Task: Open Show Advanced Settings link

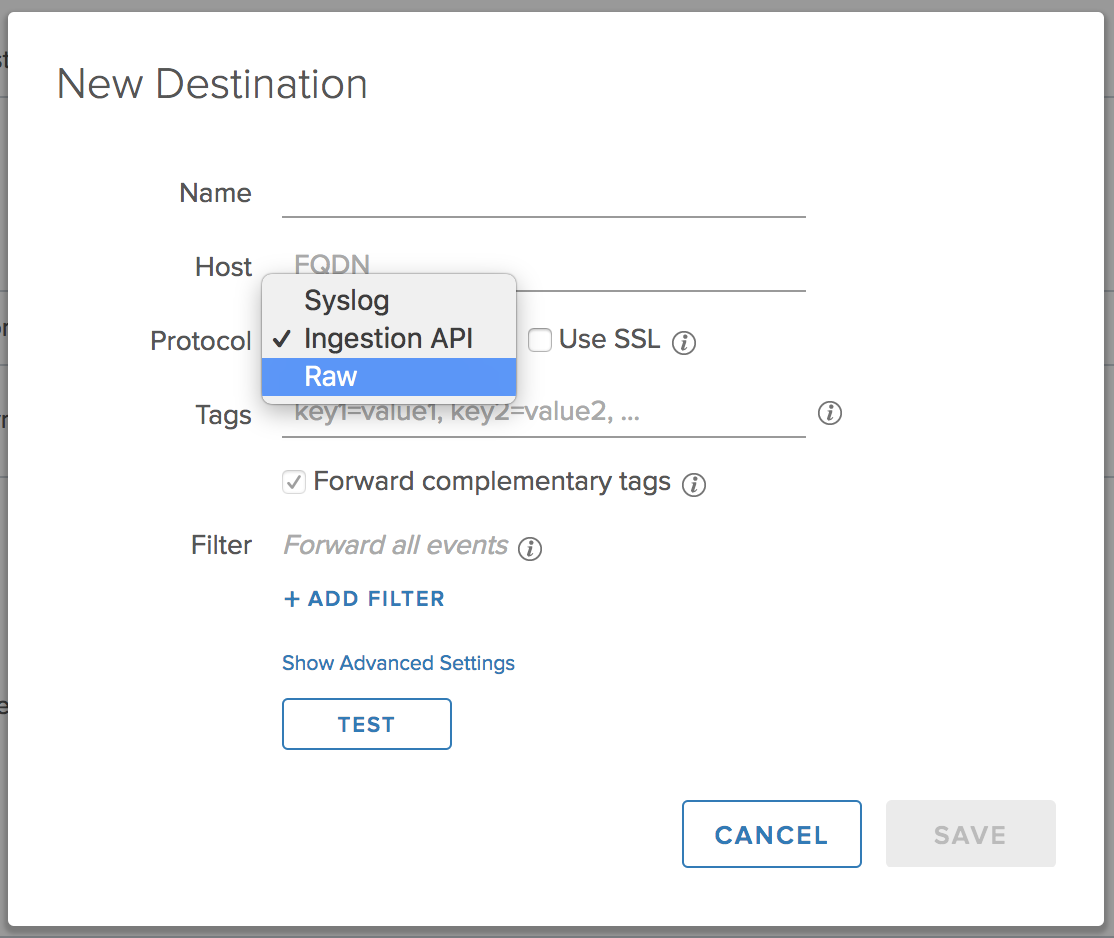Action: 398,663
